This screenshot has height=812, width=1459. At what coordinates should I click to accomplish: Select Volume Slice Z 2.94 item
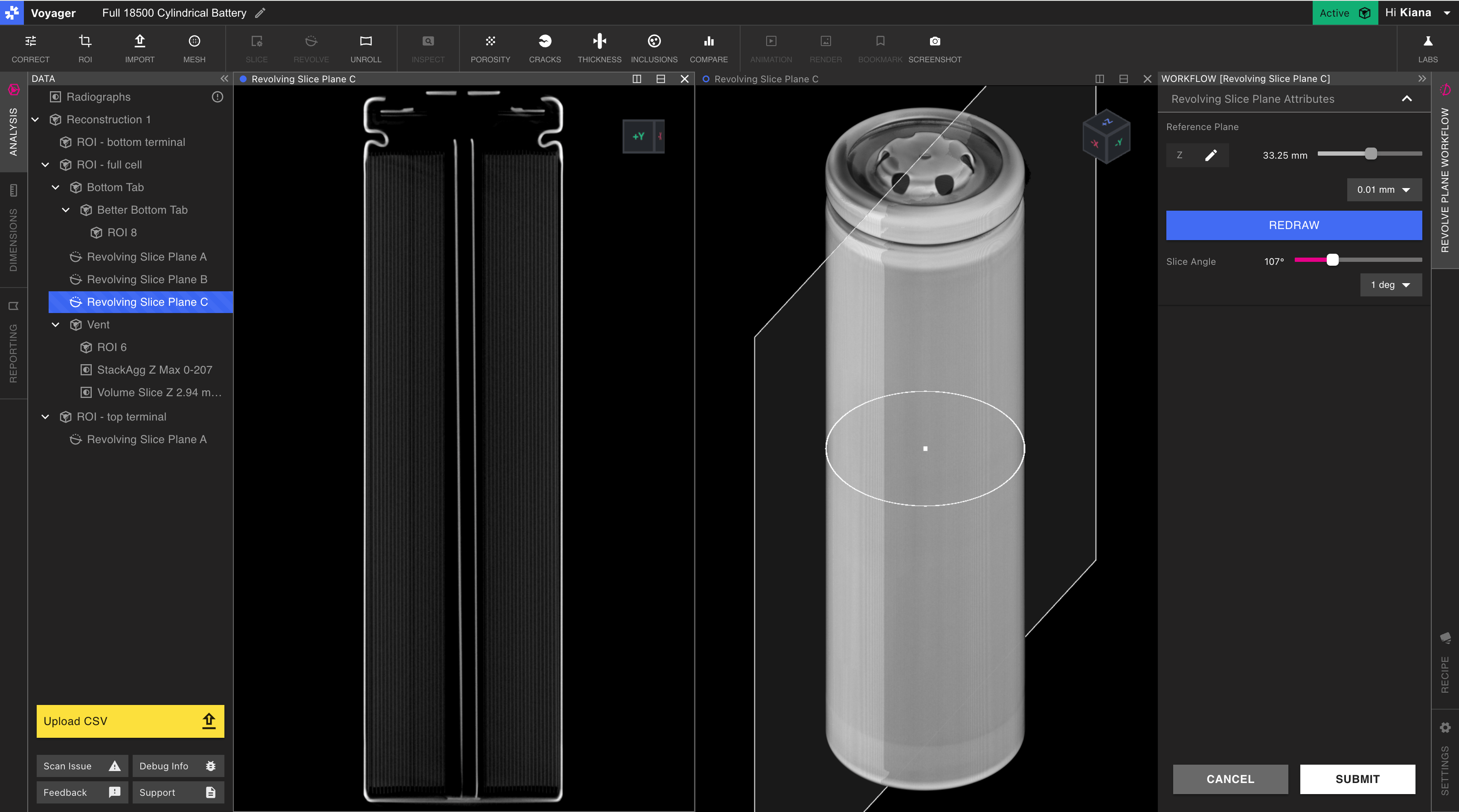click(159, 392)
